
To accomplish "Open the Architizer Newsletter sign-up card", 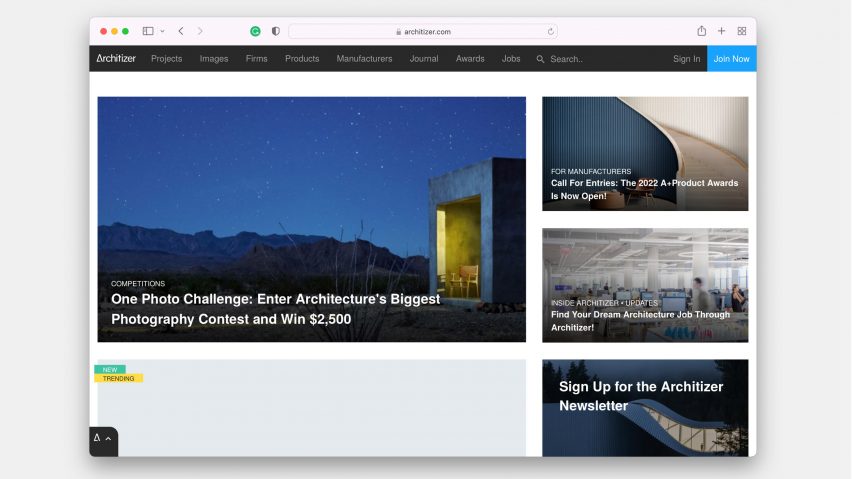I will [x=645, y=408].
